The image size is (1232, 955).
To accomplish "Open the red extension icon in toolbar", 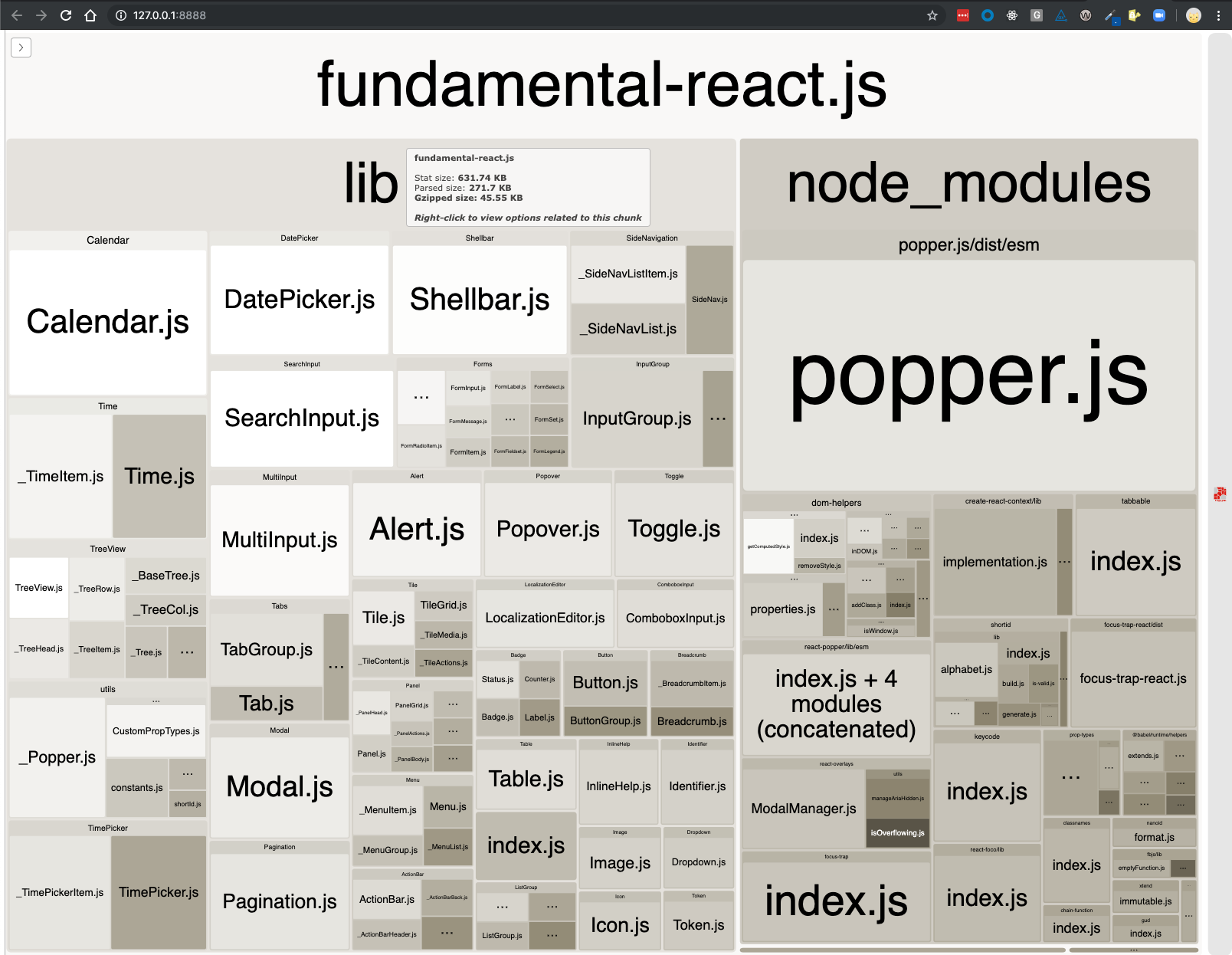I will pos(963,15).
